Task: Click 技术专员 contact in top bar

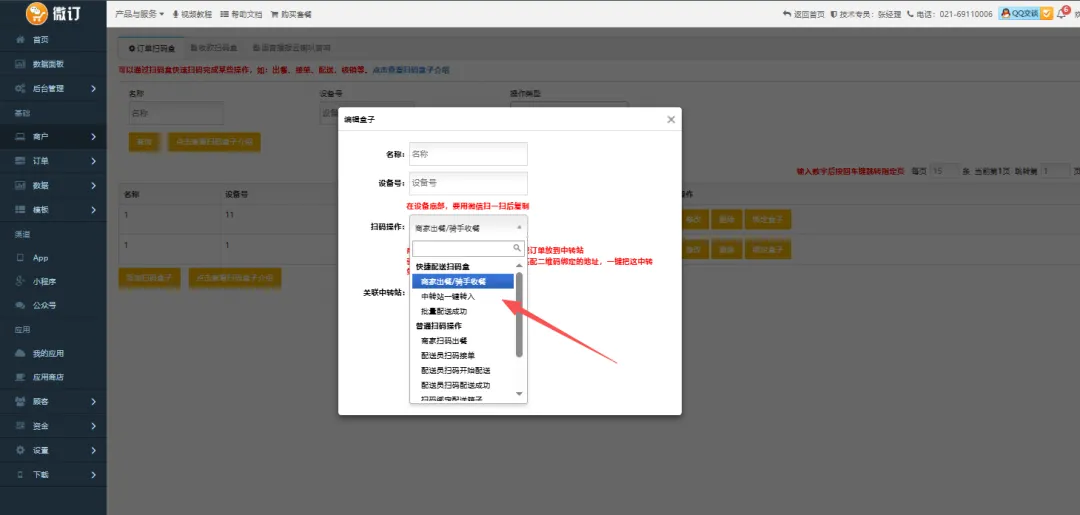Action: coord(866,14)
